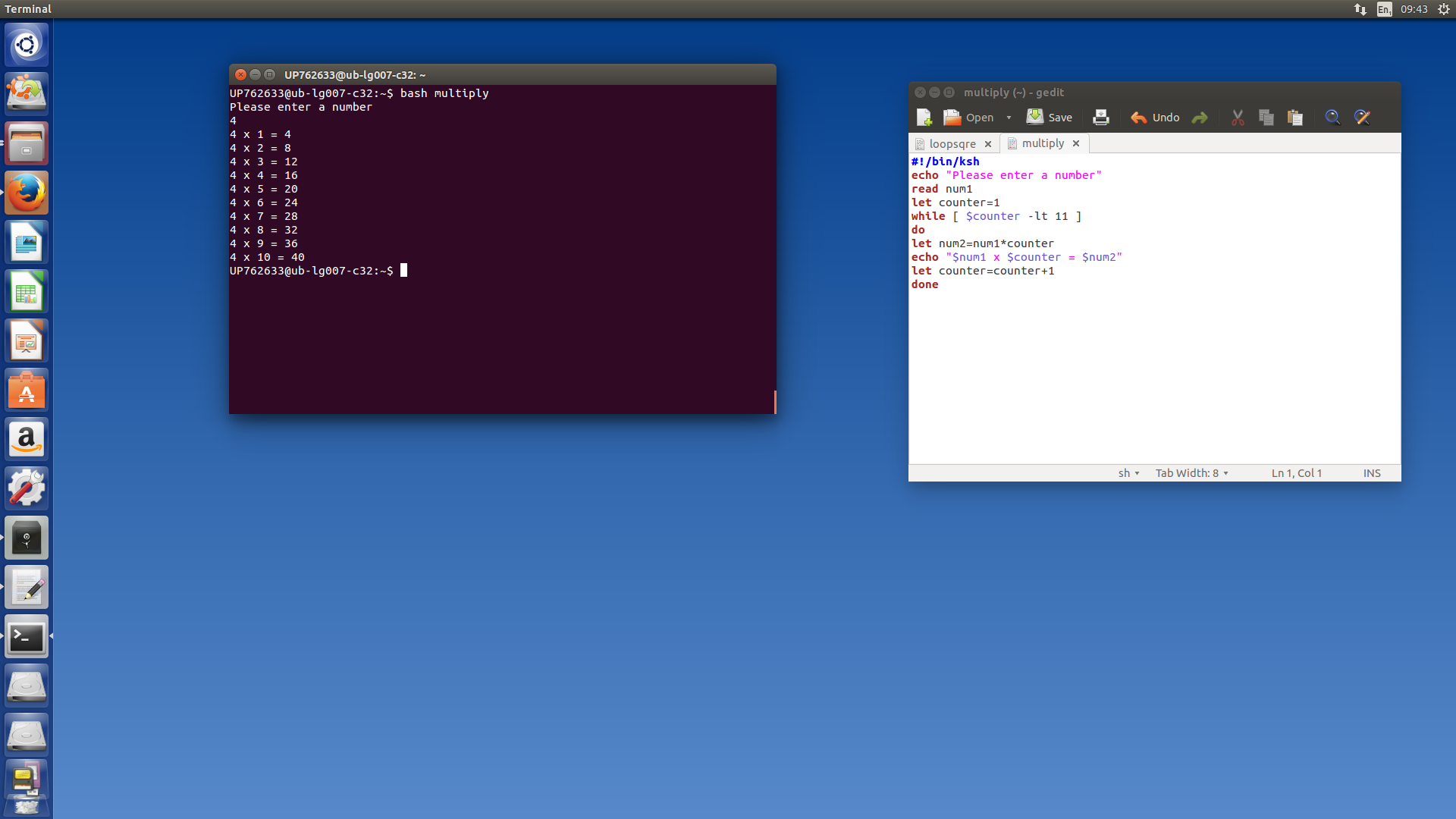Open the clock showing 09:43
The image size is (1456, 819).
[1414, 9]
